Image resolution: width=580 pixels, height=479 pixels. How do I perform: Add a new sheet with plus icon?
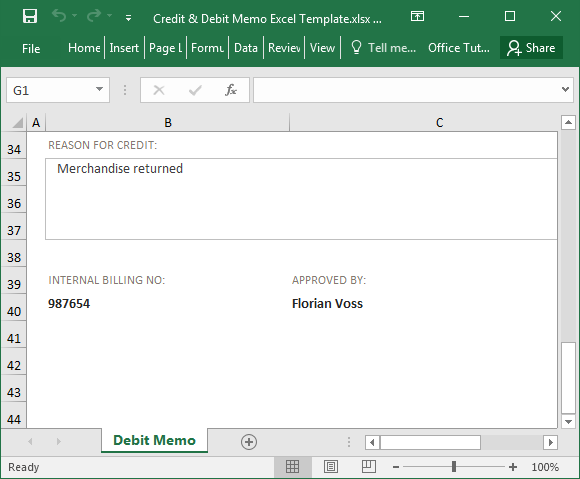point(249,442)
